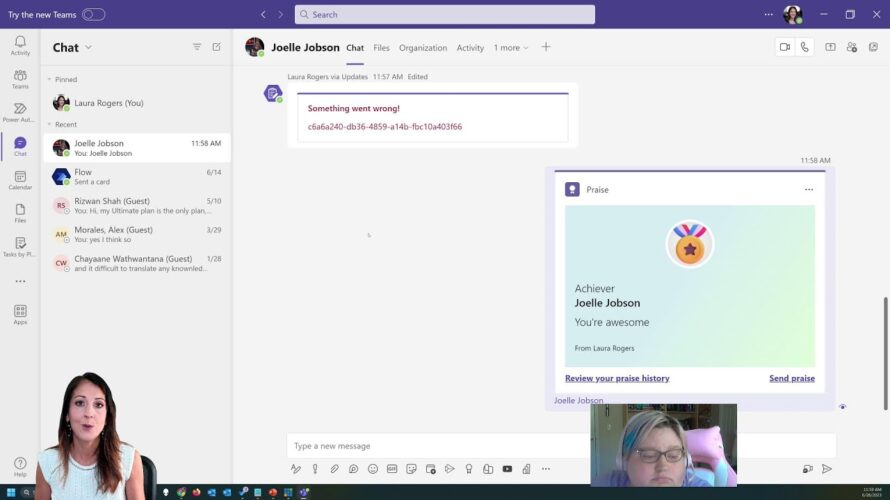The width and height of the screenshot is (890, 500).
Task: Open the Format text tool
Action: click(296, 469)
